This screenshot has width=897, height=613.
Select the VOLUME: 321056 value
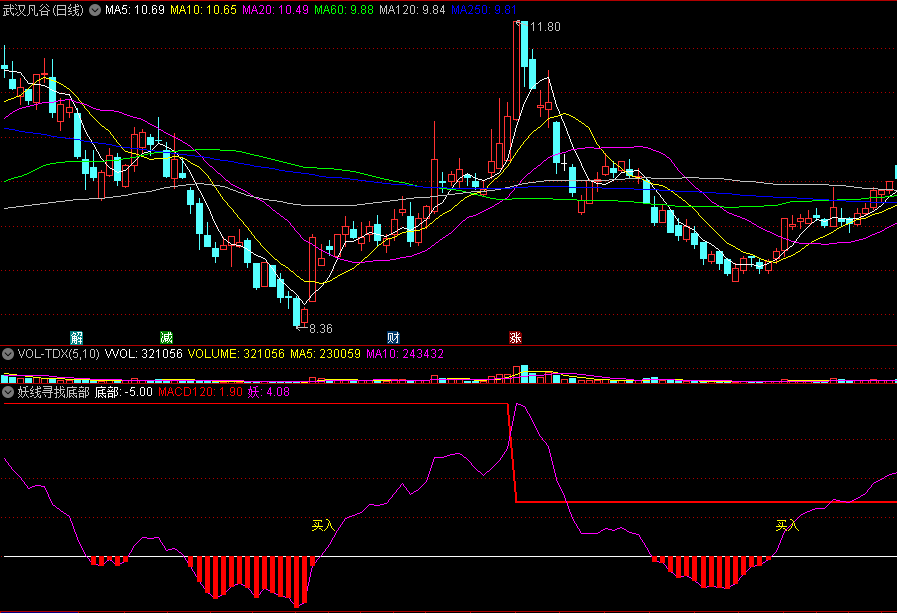236,354
